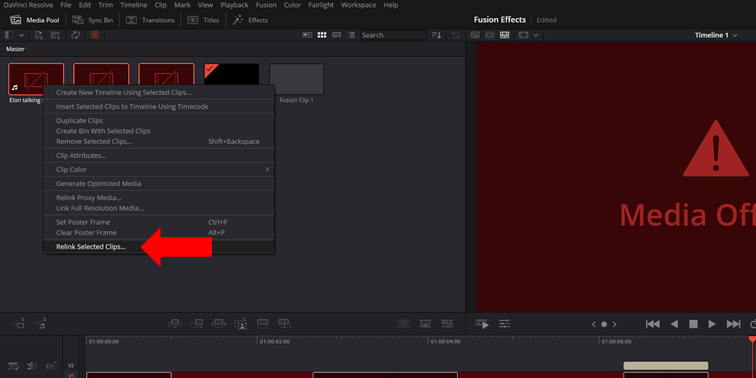Click the import media icon
This screenshot has width=756, height=378.
[x=39, y=35]
